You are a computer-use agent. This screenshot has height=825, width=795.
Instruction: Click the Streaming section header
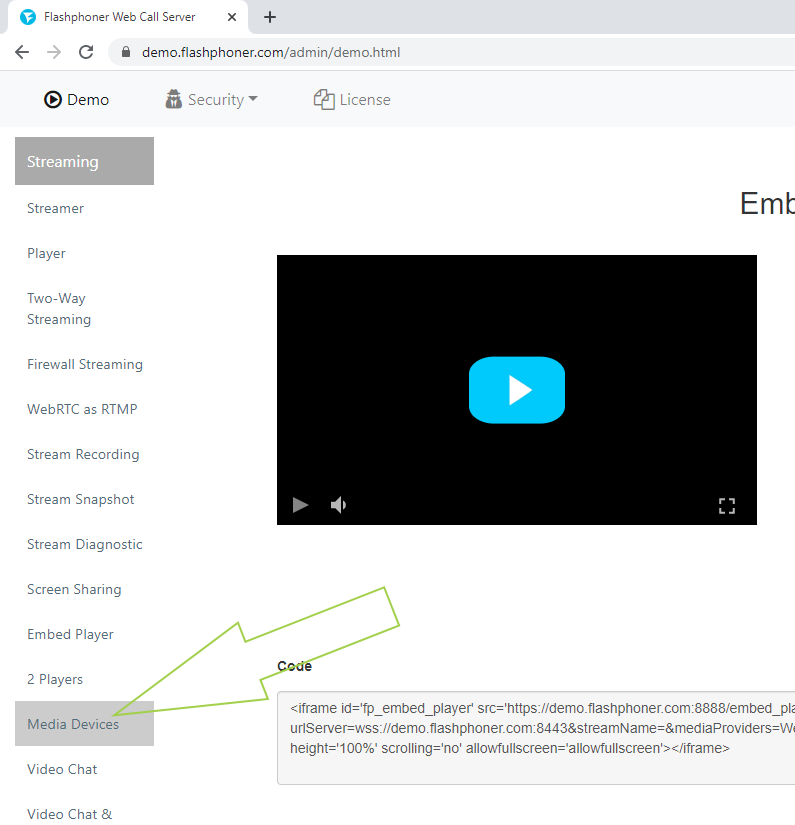pyautogui.click(x=84, y=161)
